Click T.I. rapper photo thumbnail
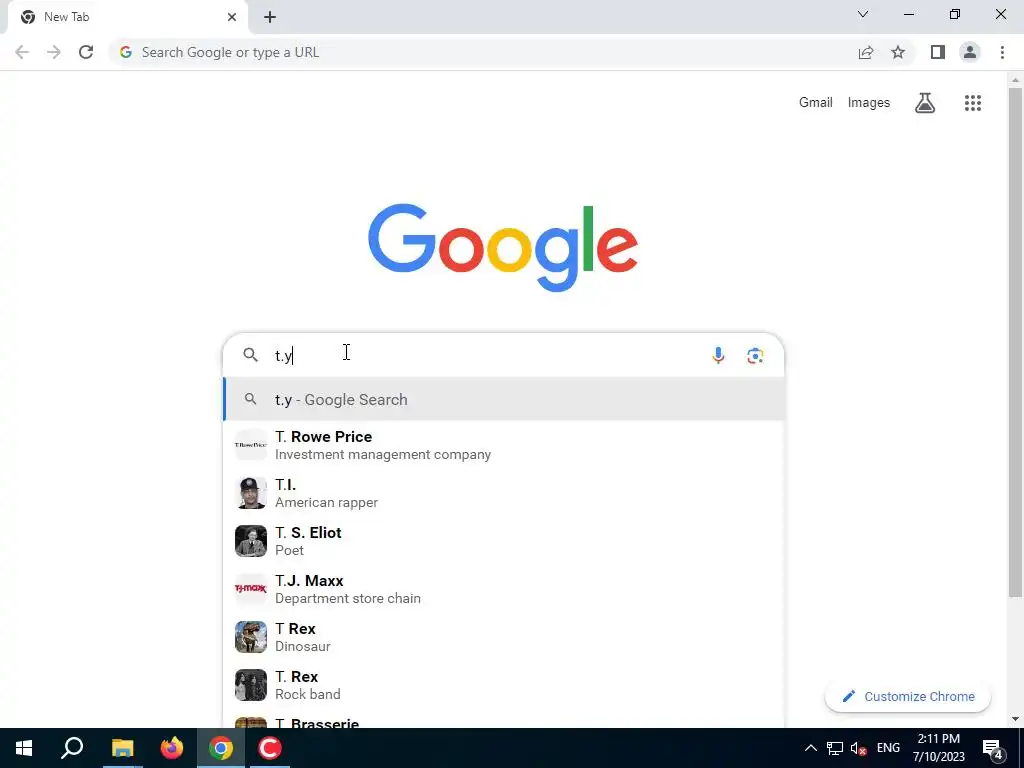Image resolution: width=1024 pixels, height=768 pixels. tap(251, 493)
